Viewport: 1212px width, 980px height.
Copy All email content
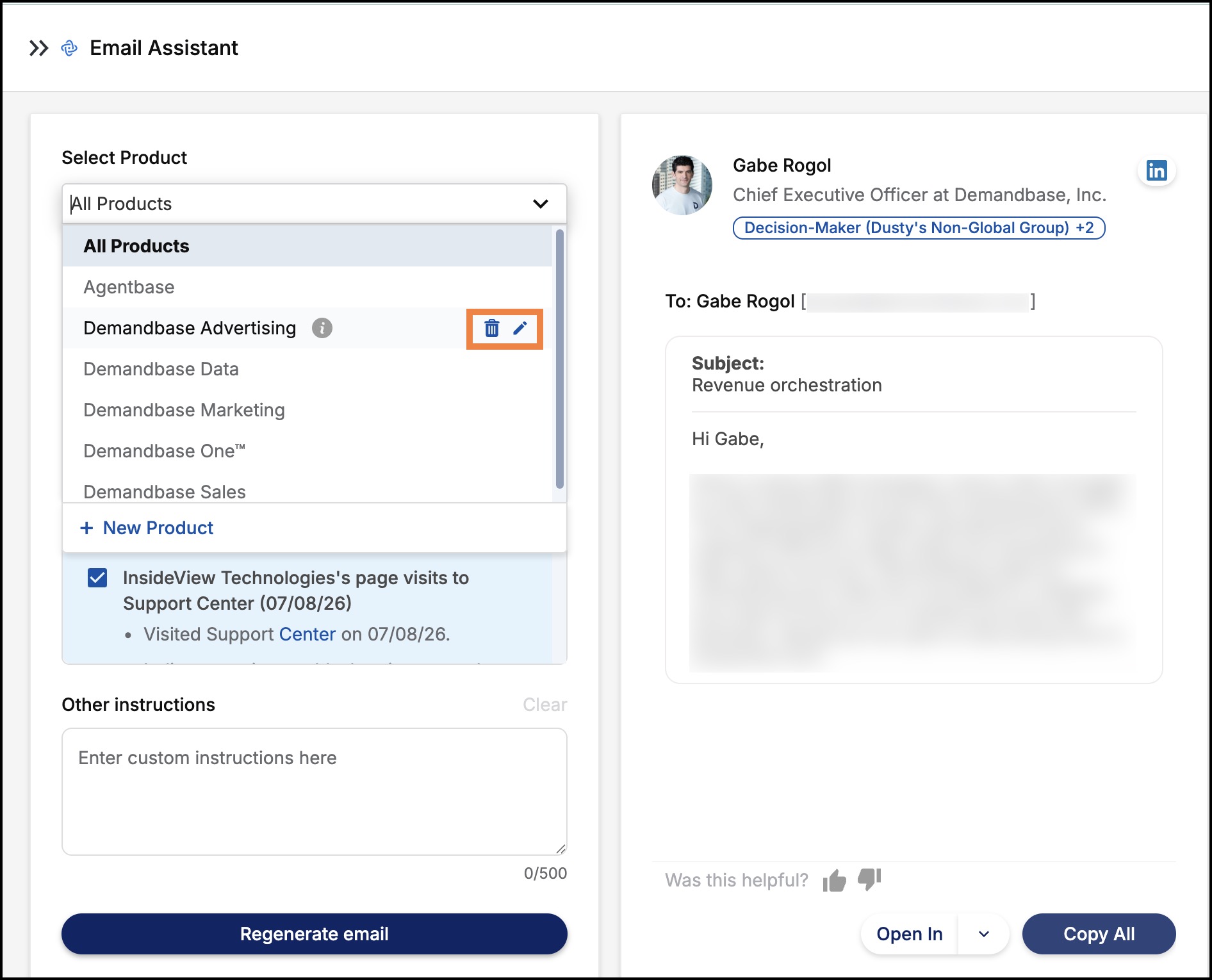coord(1099,934)
